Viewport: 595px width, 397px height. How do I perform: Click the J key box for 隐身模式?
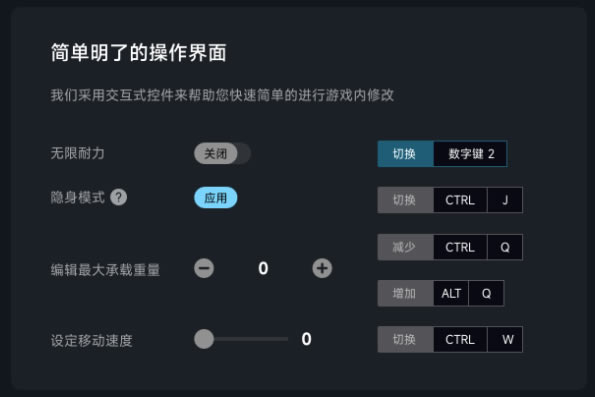(505, 200)
